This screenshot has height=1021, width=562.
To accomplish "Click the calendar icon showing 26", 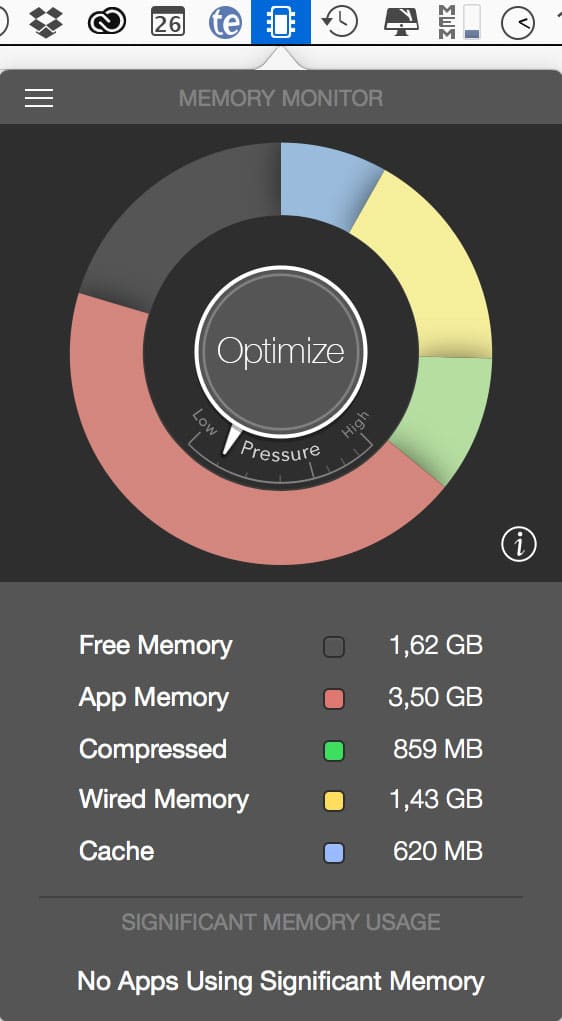I will [x=167, y=22].
